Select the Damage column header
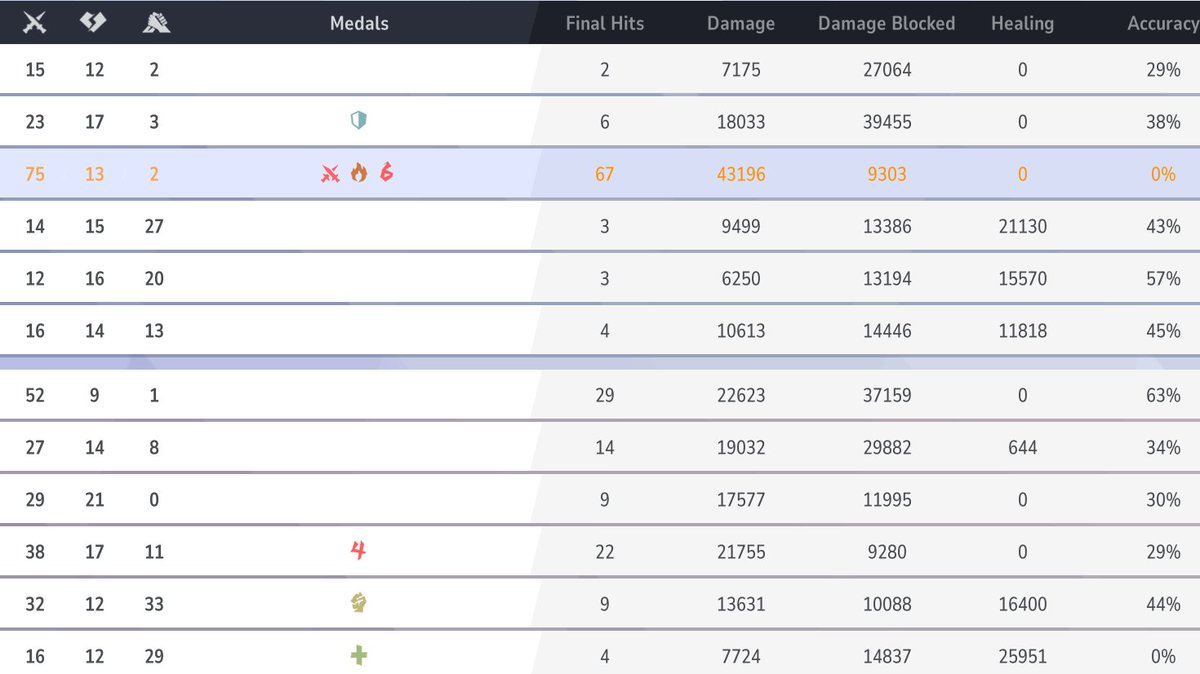1200x674 pixels. [x=741, y=23]
